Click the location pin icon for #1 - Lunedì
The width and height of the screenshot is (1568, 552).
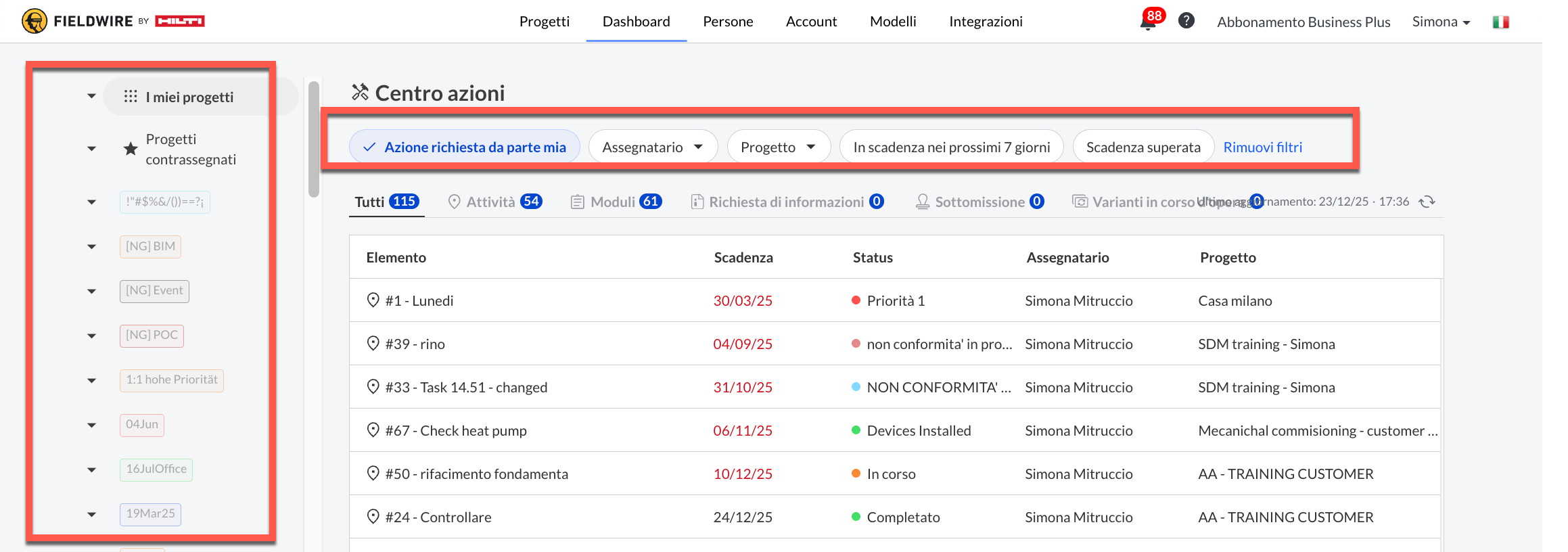tap(373, 300)
